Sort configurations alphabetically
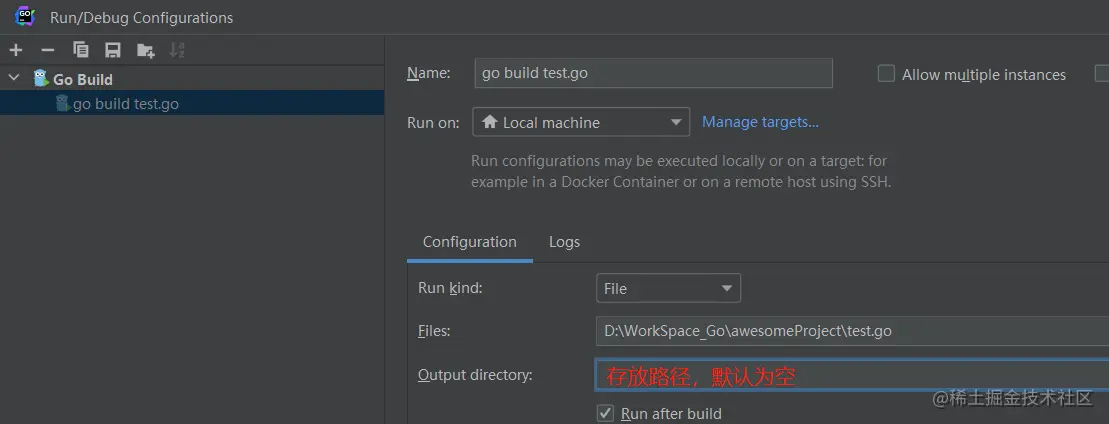Viewport: 1109px width, 424px height. pos(177,50)
